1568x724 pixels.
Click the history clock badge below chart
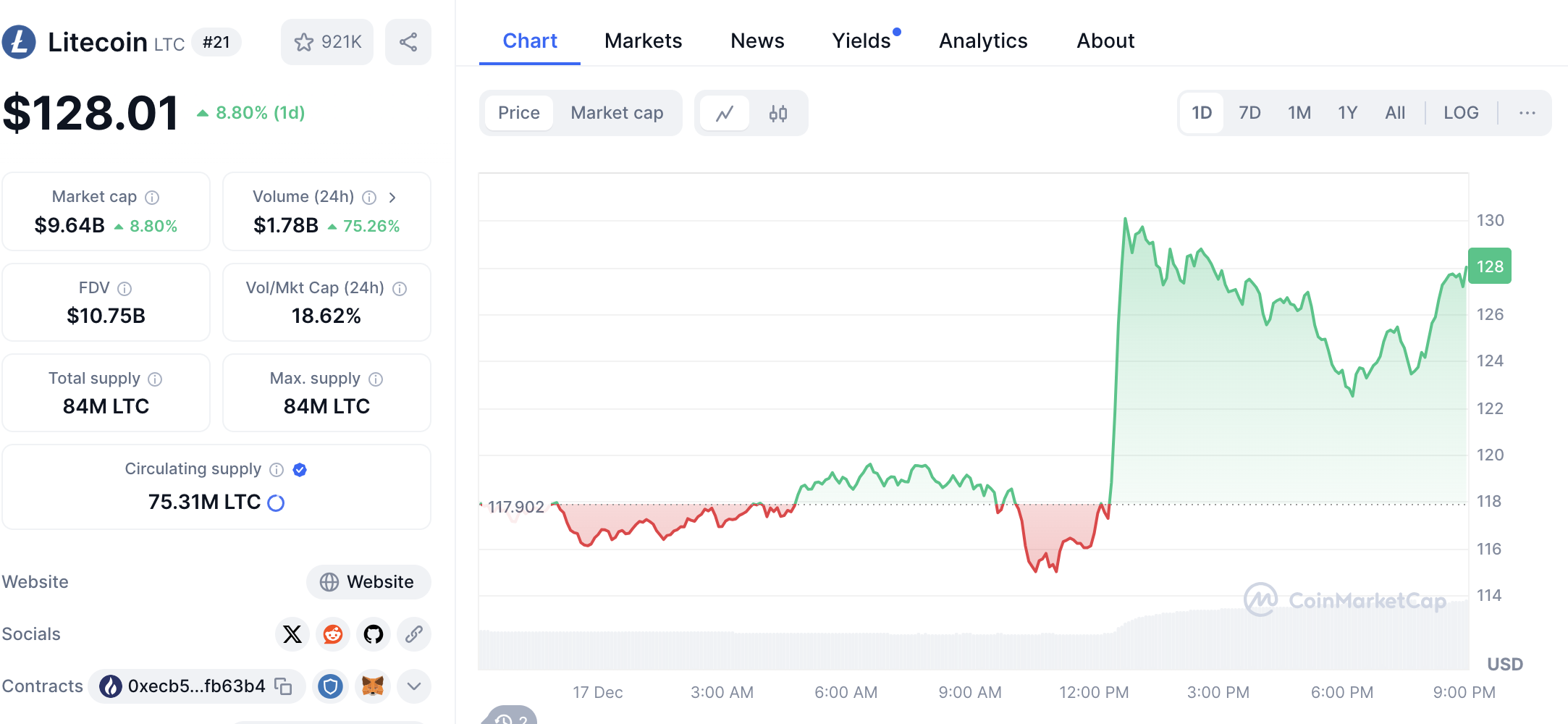[x=511, y=717]
